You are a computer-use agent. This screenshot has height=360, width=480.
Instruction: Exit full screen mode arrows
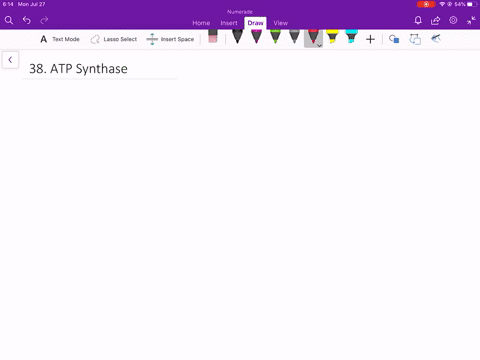click(471, 20)
